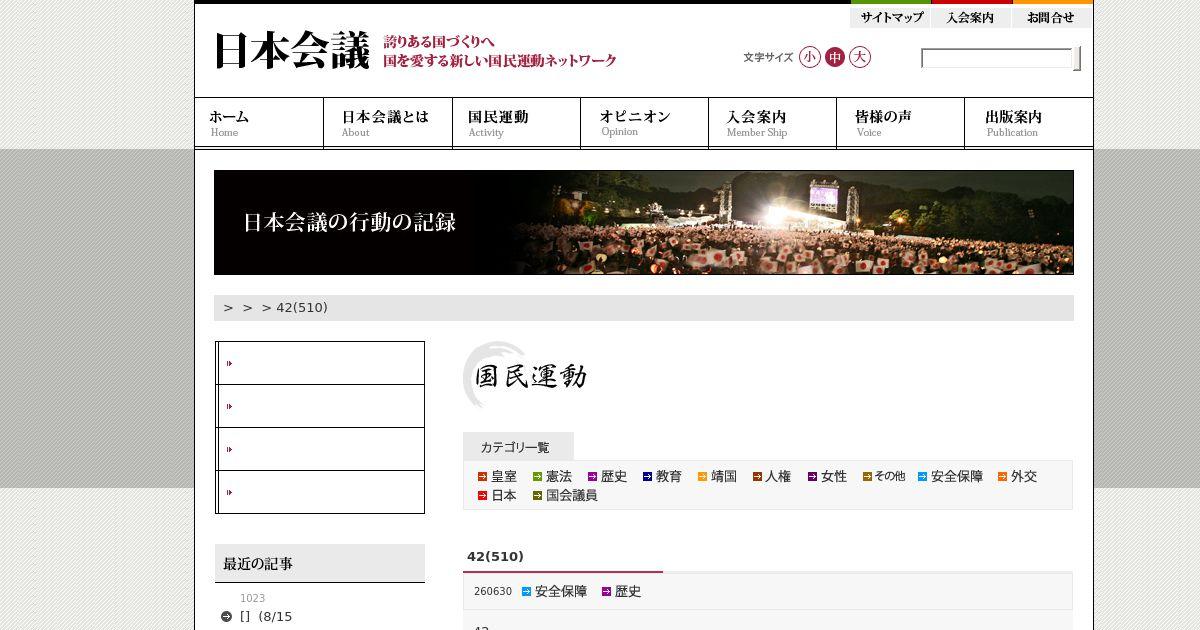Select 外交 category
The image size is (1200, 630).
pyautogui.click(x=1017, y=477)
